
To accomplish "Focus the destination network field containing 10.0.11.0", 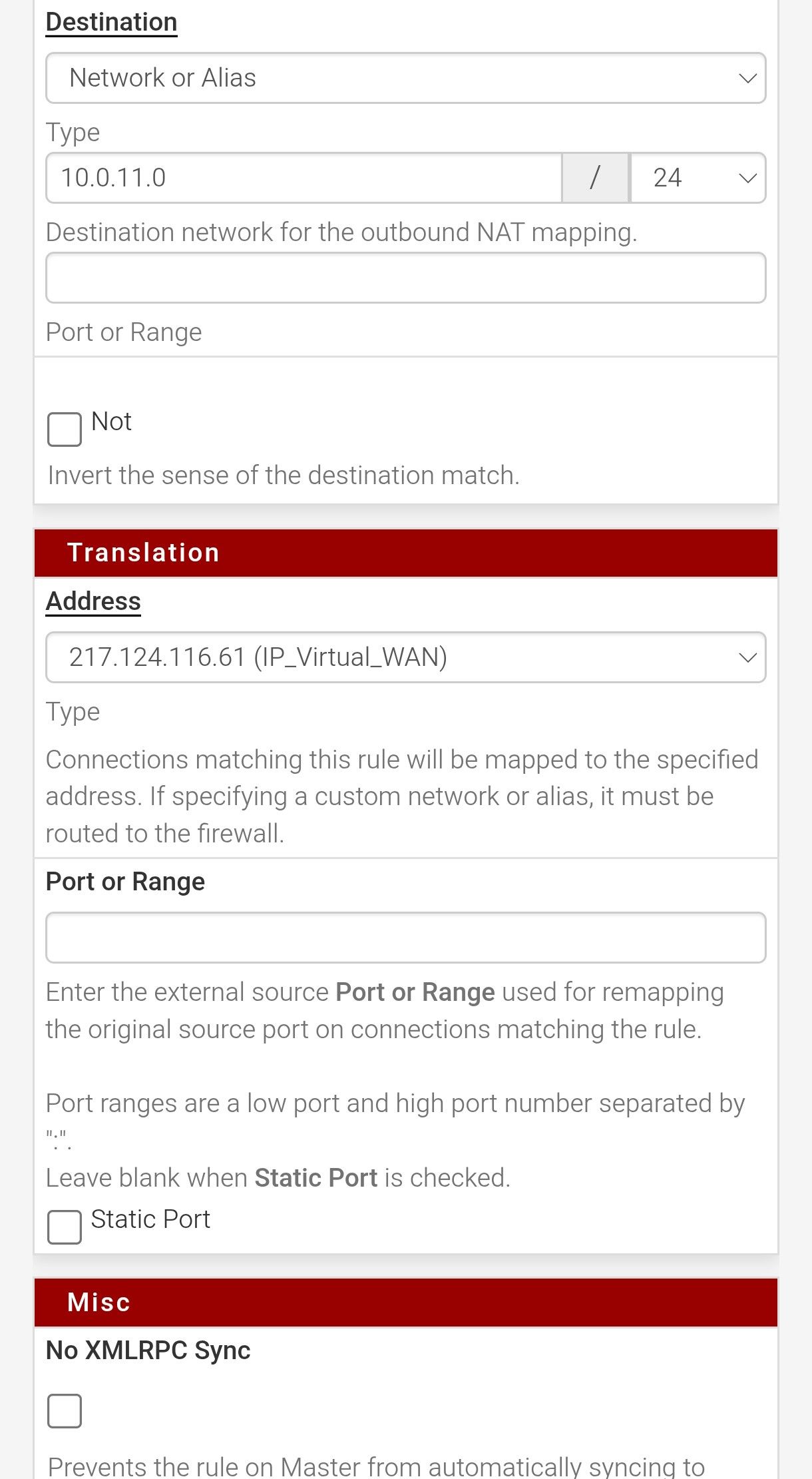I will [x=304, y=178].
